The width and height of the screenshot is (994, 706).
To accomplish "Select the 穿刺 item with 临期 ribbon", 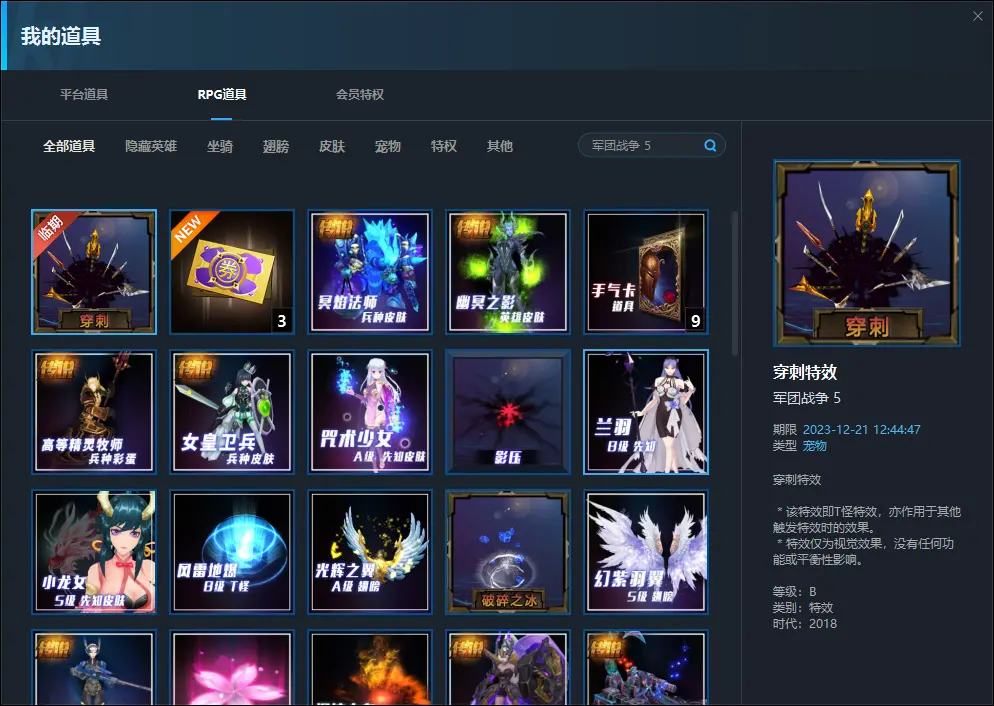I will 94,272.
